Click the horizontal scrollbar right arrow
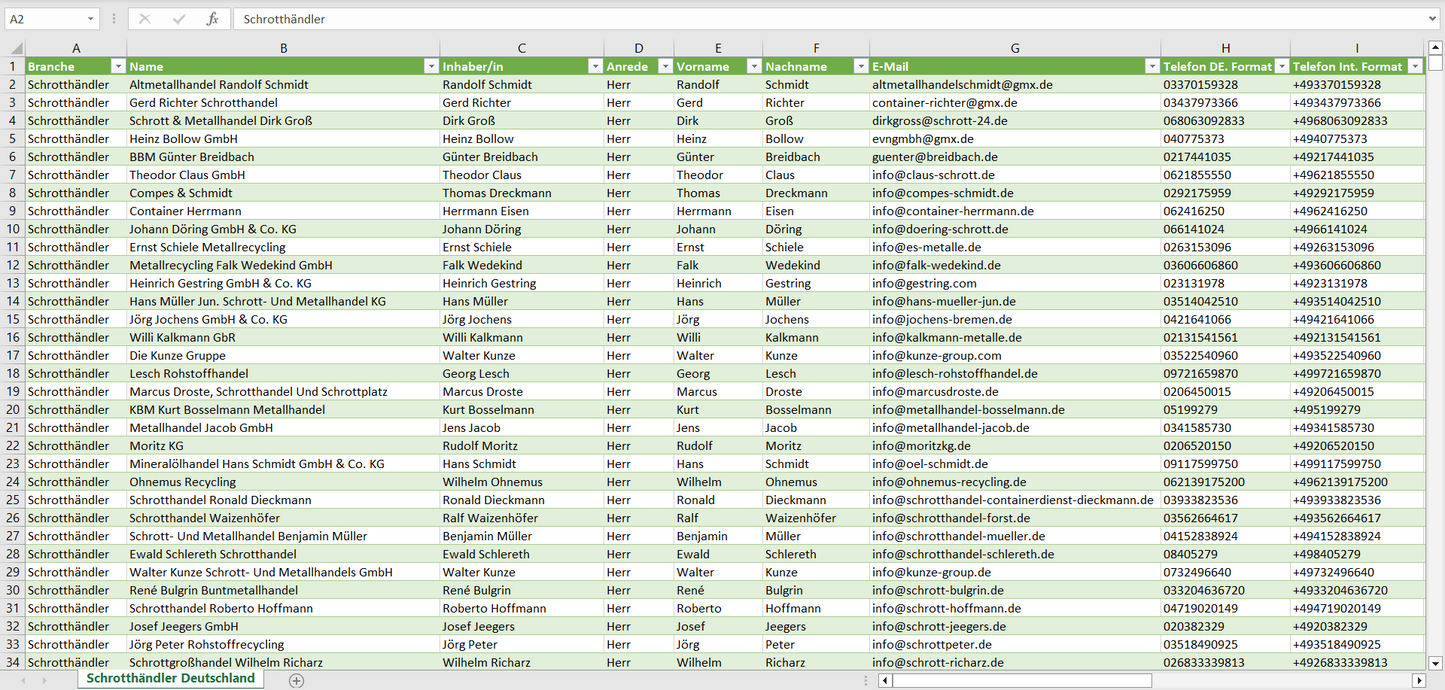The image size is (1445, 690). 1418,680
